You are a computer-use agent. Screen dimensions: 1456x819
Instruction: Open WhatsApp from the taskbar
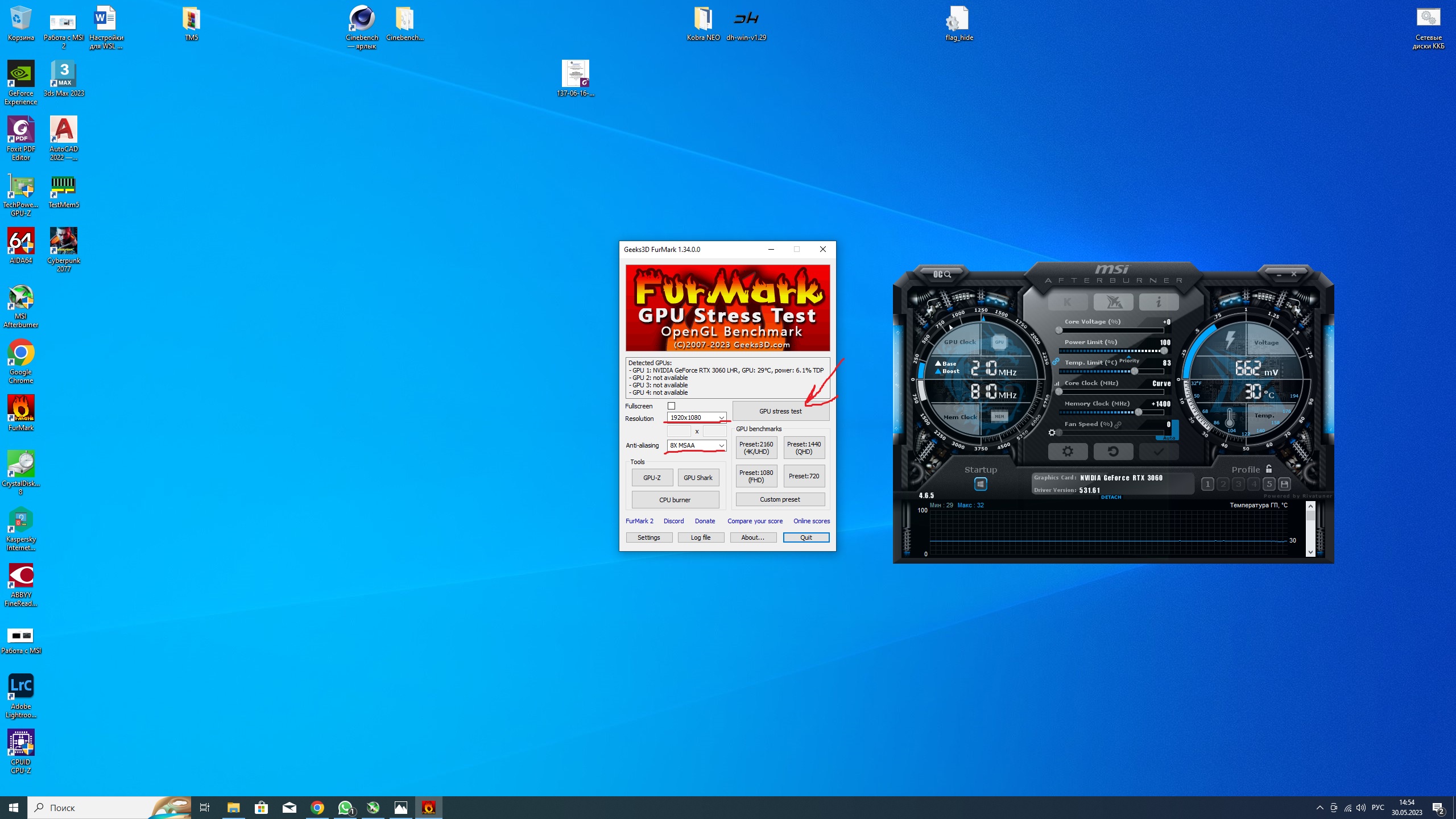(x=345, y=808)
